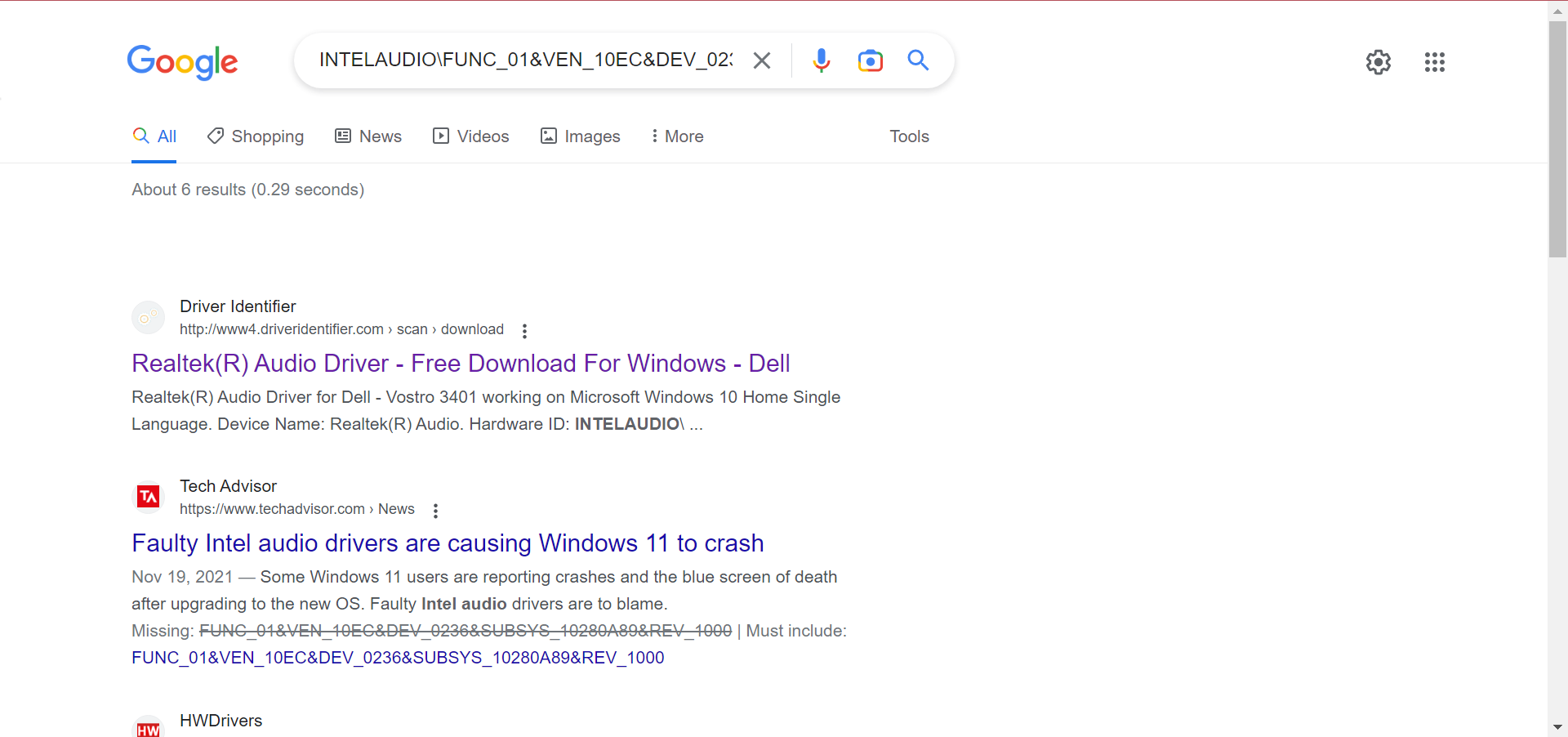
Task: Switch to the Videos tab
Action: [x=471, y=136]
